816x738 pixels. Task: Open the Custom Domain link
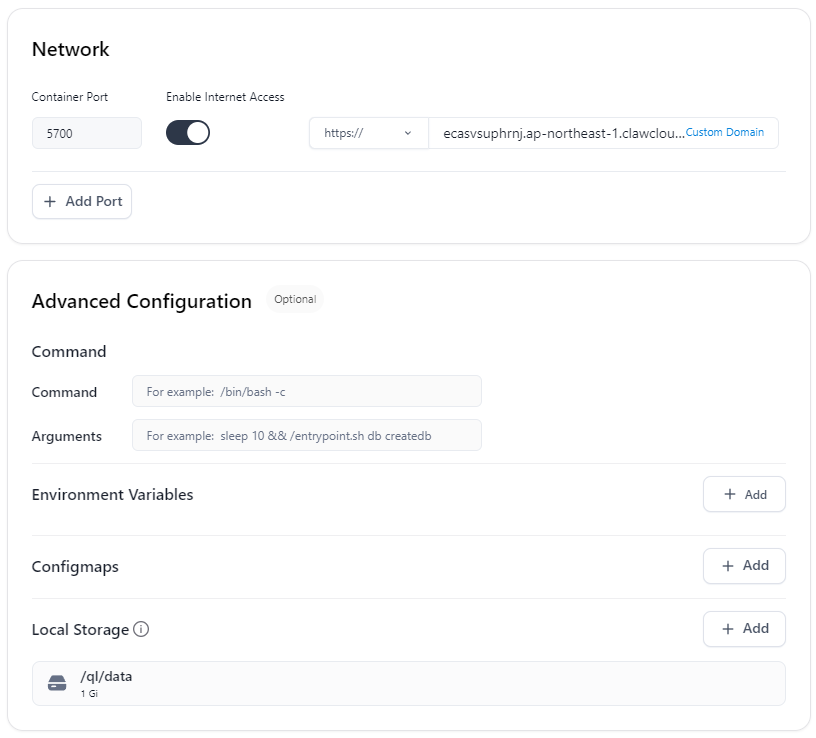pos(724,132)
